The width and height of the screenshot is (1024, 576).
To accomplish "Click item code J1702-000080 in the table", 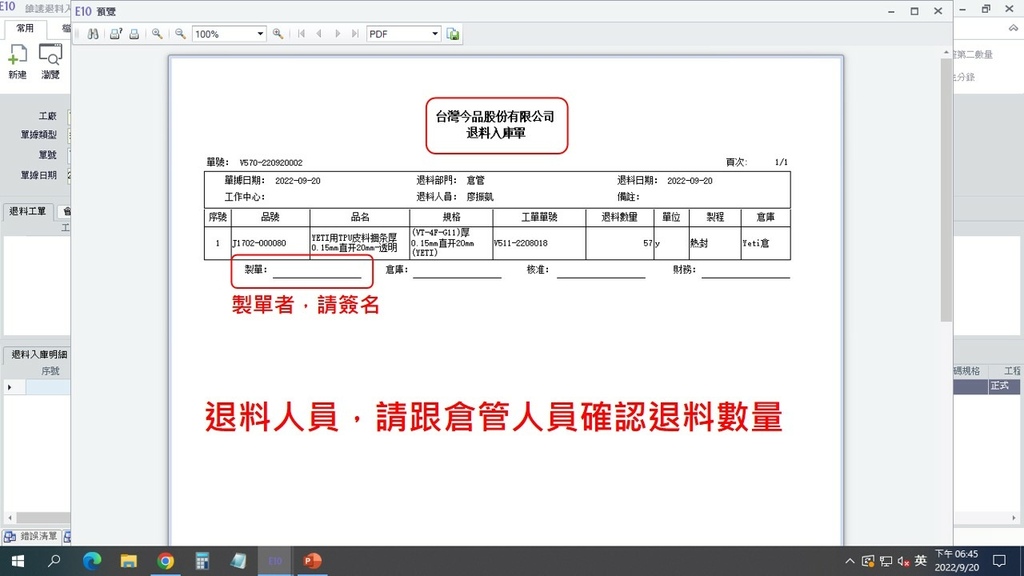I will tap(260, 243).
